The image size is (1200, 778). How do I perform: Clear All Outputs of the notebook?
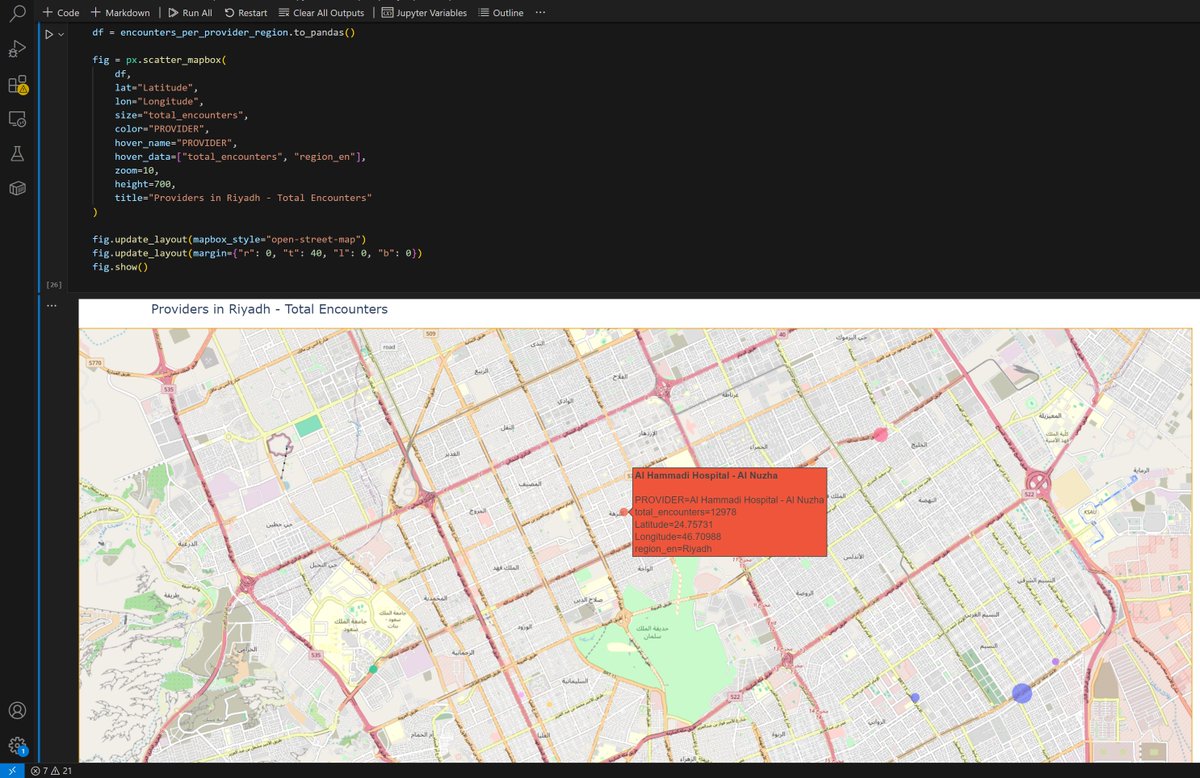(x=321, y=13)
